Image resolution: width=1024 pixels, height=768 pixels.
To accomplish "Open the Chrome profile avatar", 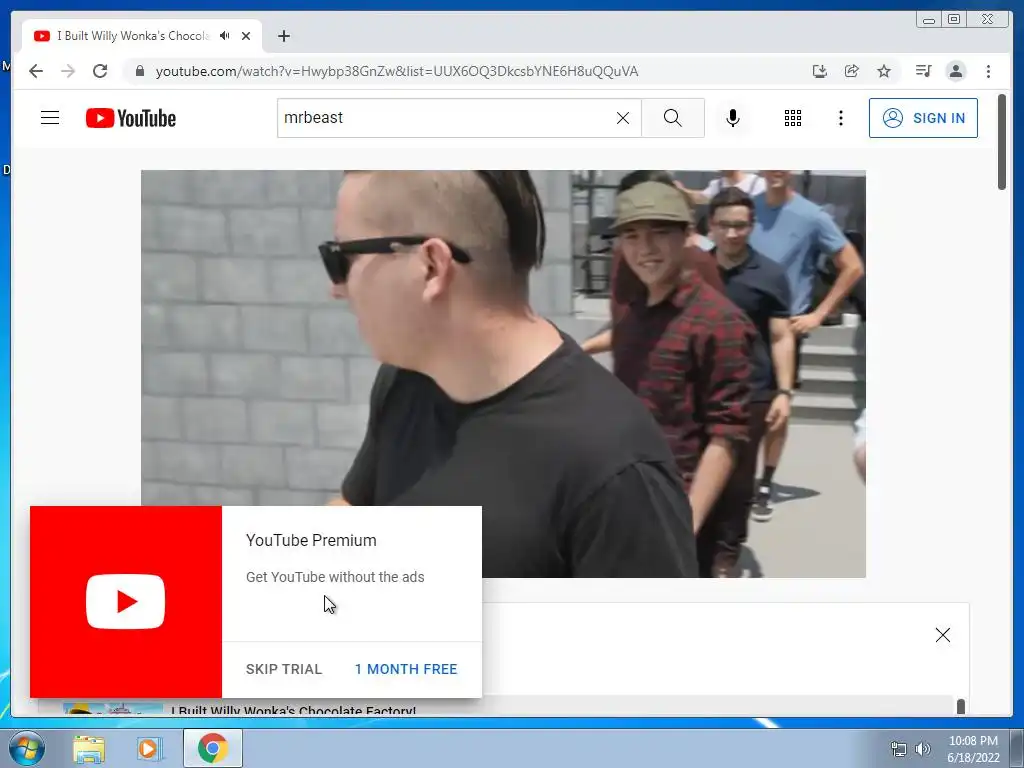I will click(956, 71).
